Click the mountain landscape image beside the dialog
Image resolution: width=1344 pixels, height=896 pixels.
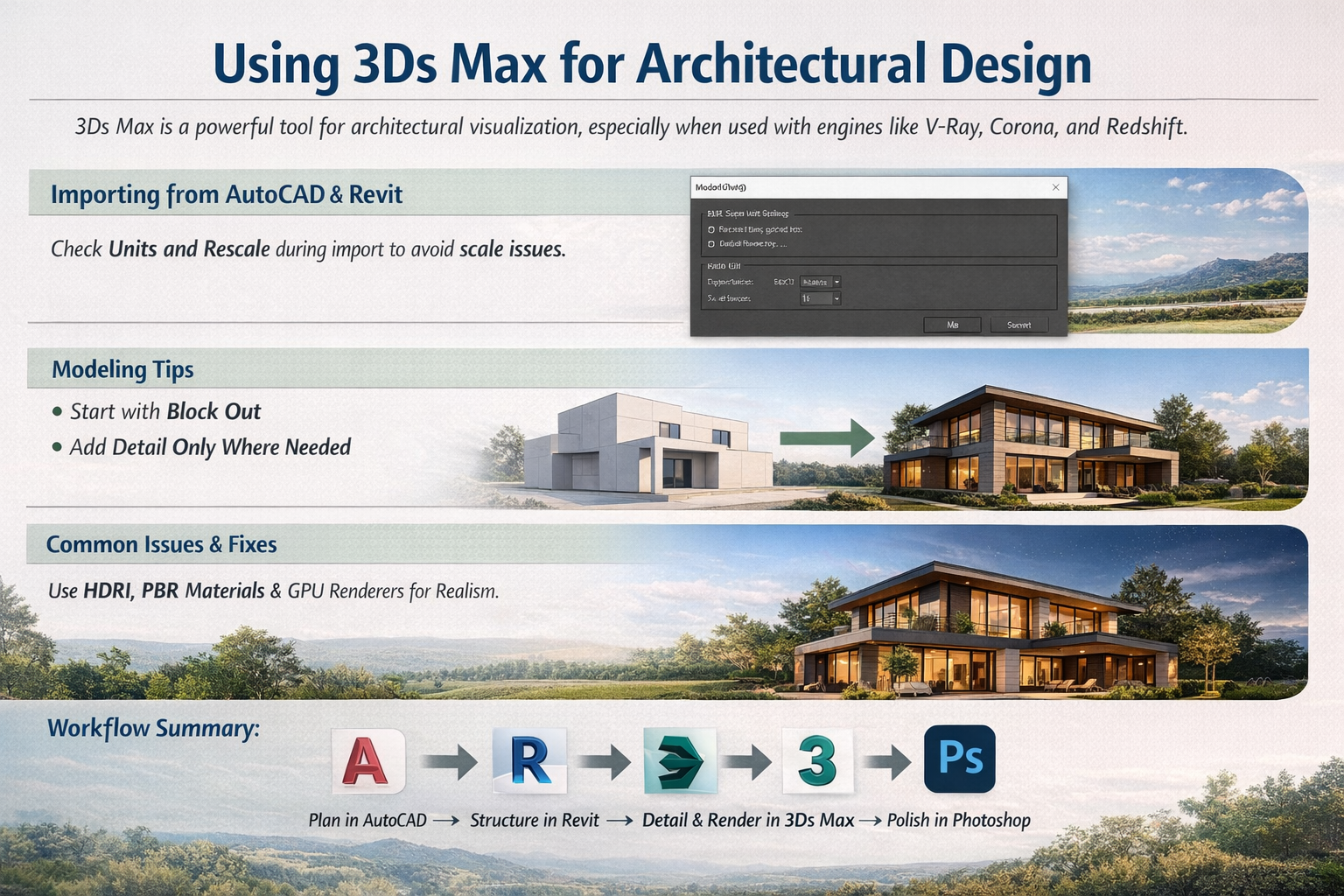[x=1187, y=251]
